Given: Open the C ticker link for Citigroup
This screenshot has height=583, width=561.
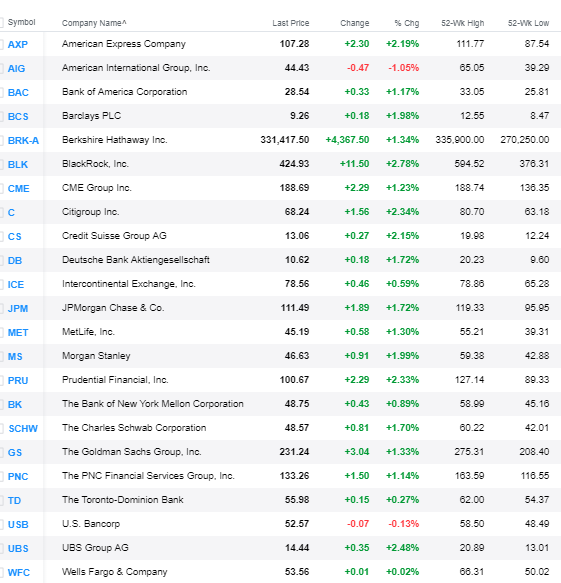Looking at the screenshot, I should (x=11, y=213).
